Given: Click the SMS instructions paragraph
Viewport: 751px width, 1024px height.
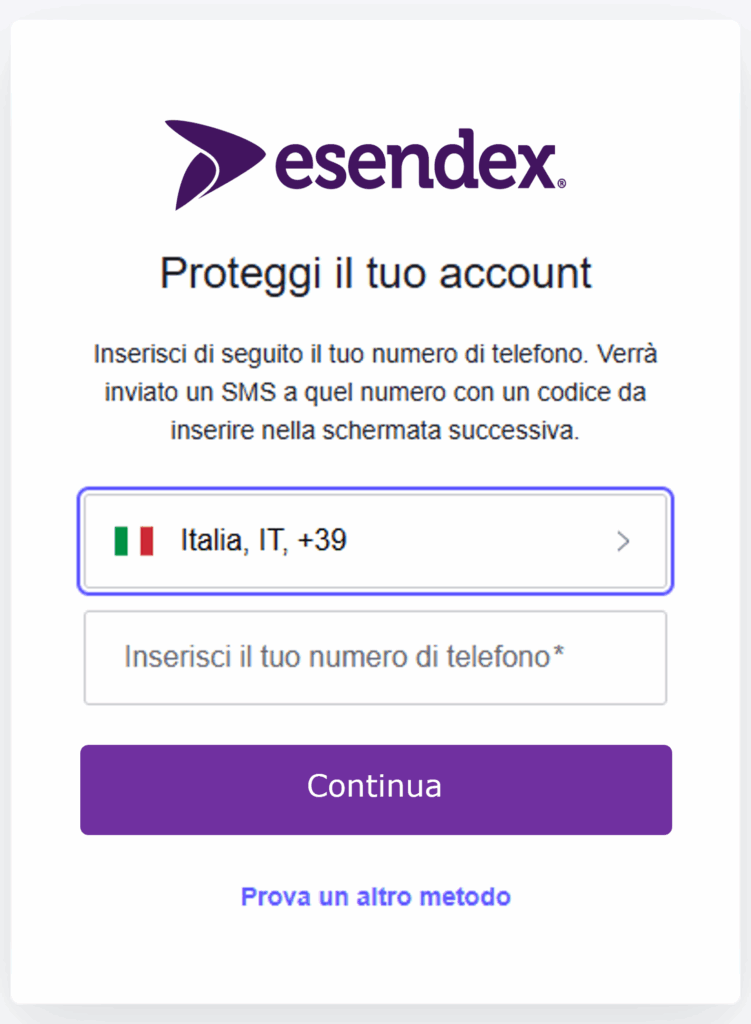Looking at the screenshot, I should pos(375,393).
